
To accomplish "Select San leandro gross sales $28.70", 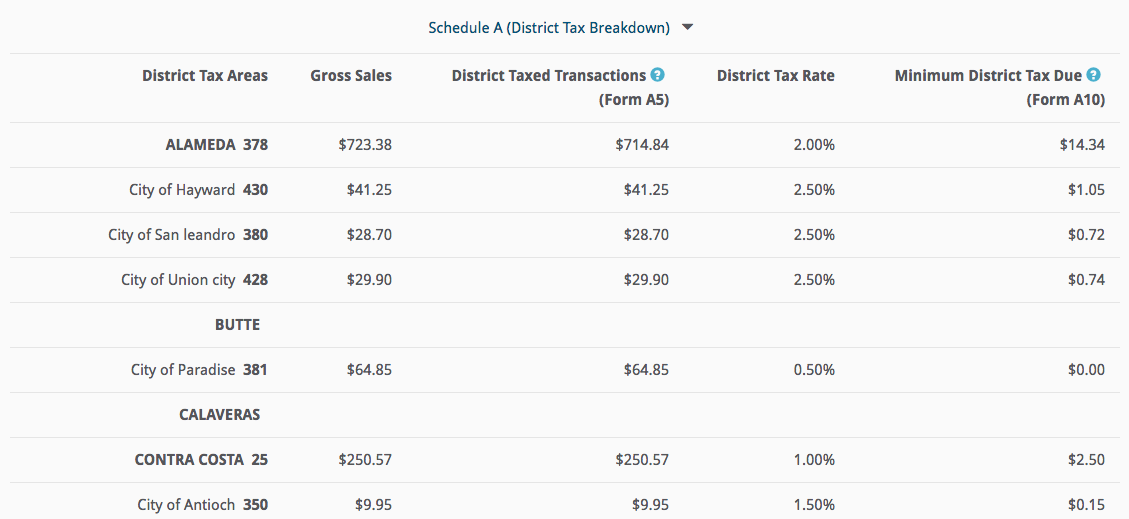I will click(369, 235).
